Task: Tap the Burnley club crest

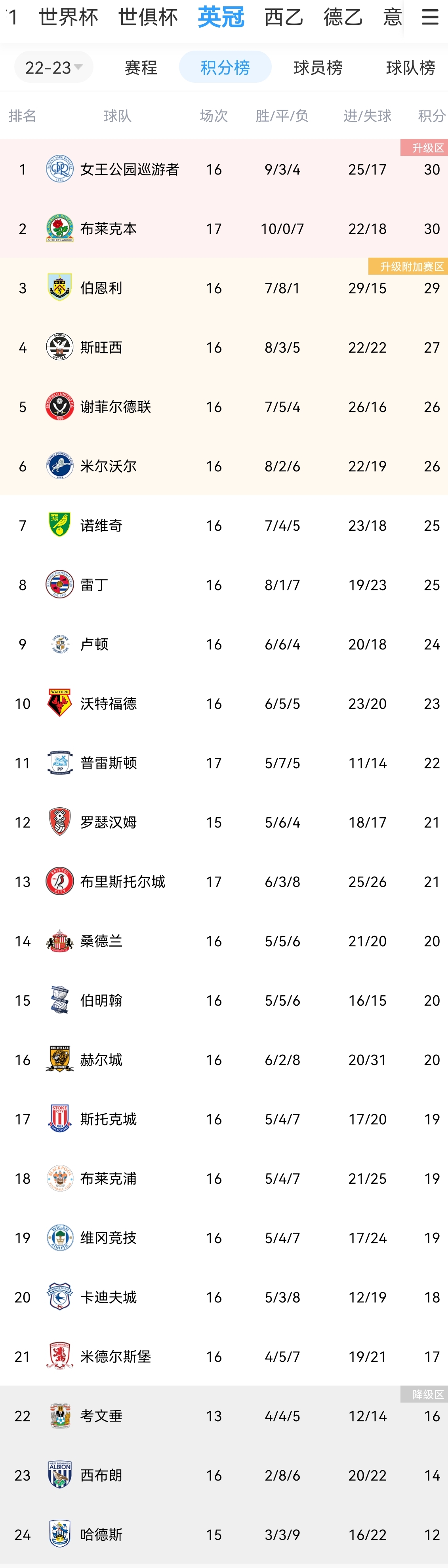Action: point(60,288)
